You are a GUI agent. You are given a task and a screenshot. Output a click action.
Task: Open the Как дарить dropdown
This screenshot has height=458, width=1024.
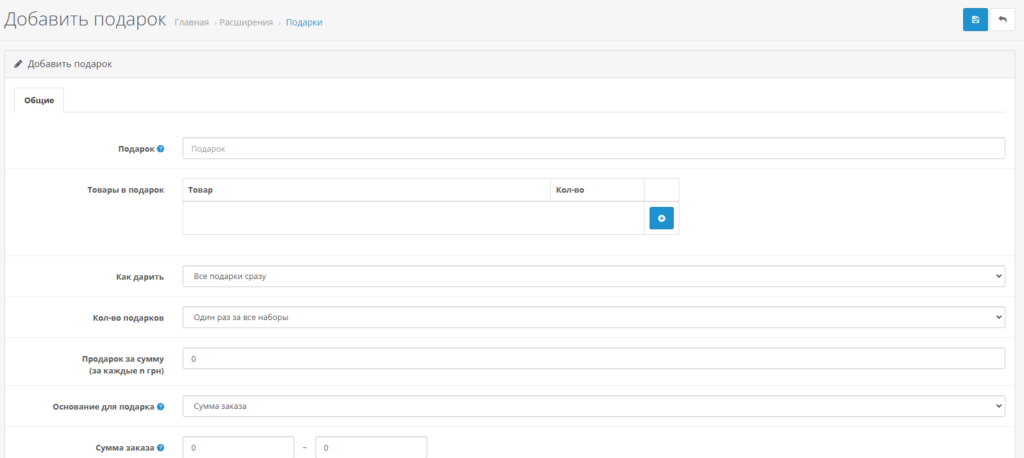(x=593, y=276)
